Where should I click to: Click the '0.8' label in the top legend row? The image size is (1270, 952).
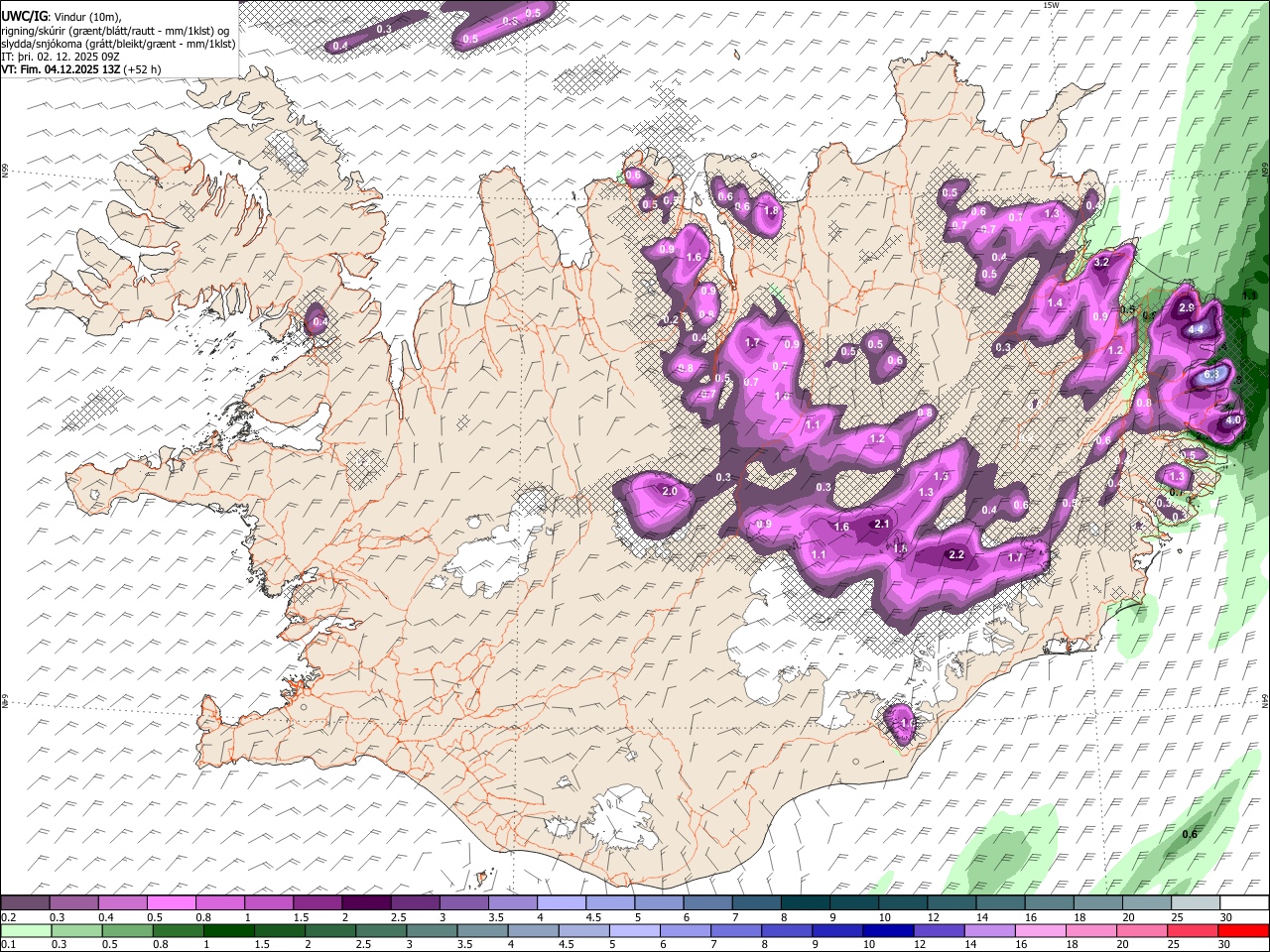pyautogui.click(x=202, y=917)
